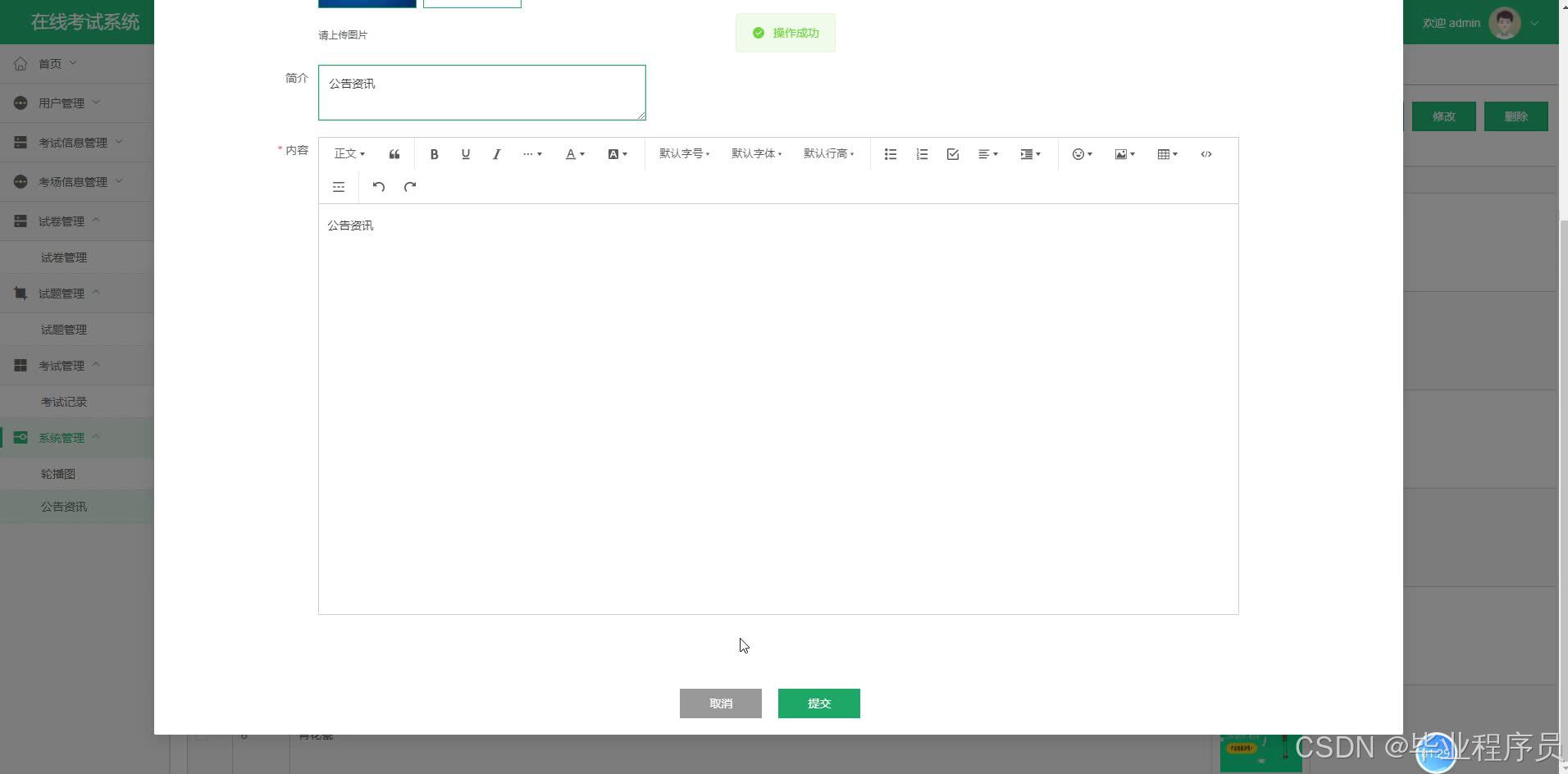The image size is (1568, 774).
Task: Expand the 考场信息管理 sidebar menu
Action: tap(77, 181)
